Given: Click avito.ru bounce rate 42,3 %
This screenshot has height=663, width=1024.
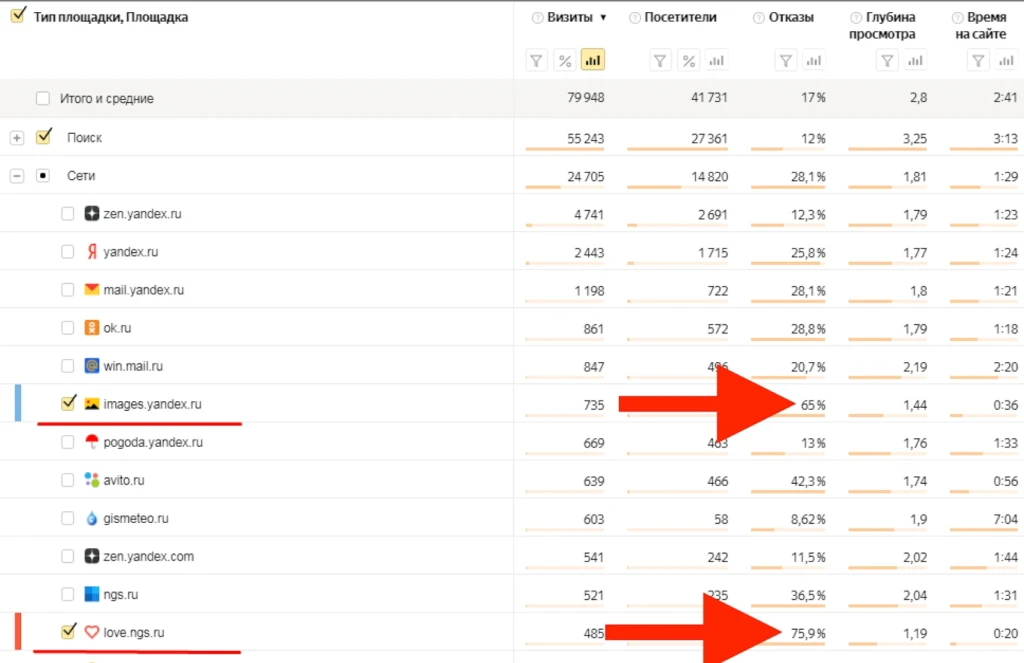Looking at the screenshot, I should pyautogui.click(x=808, y=481).
